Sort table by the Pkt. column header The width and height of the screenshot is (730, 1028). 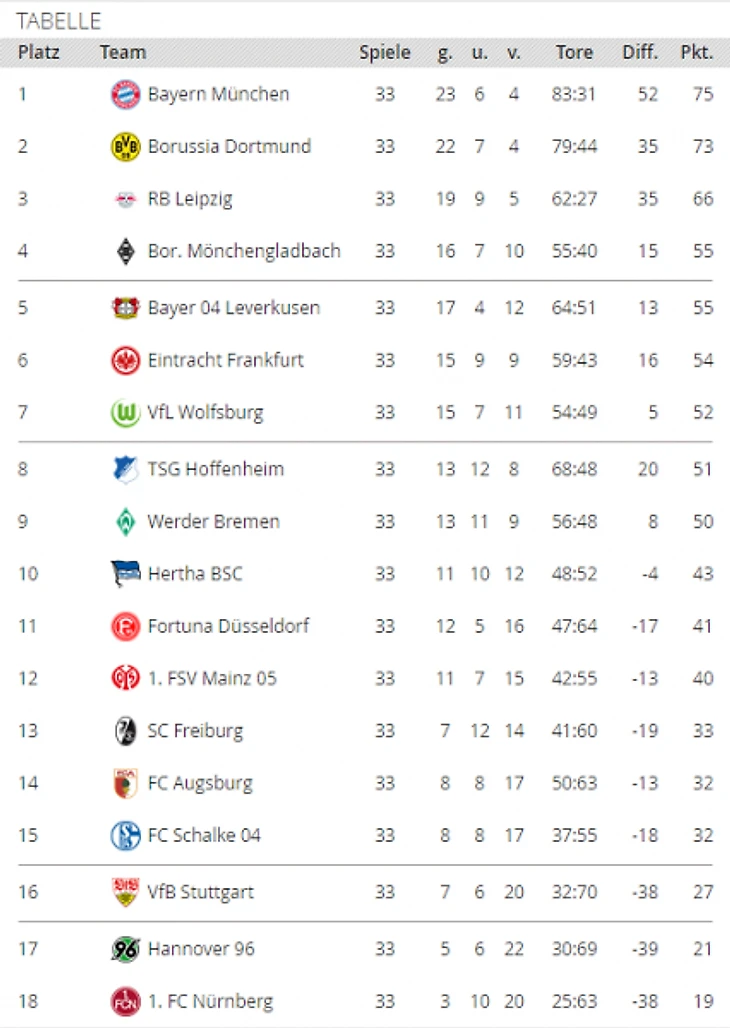pos(697,52)
